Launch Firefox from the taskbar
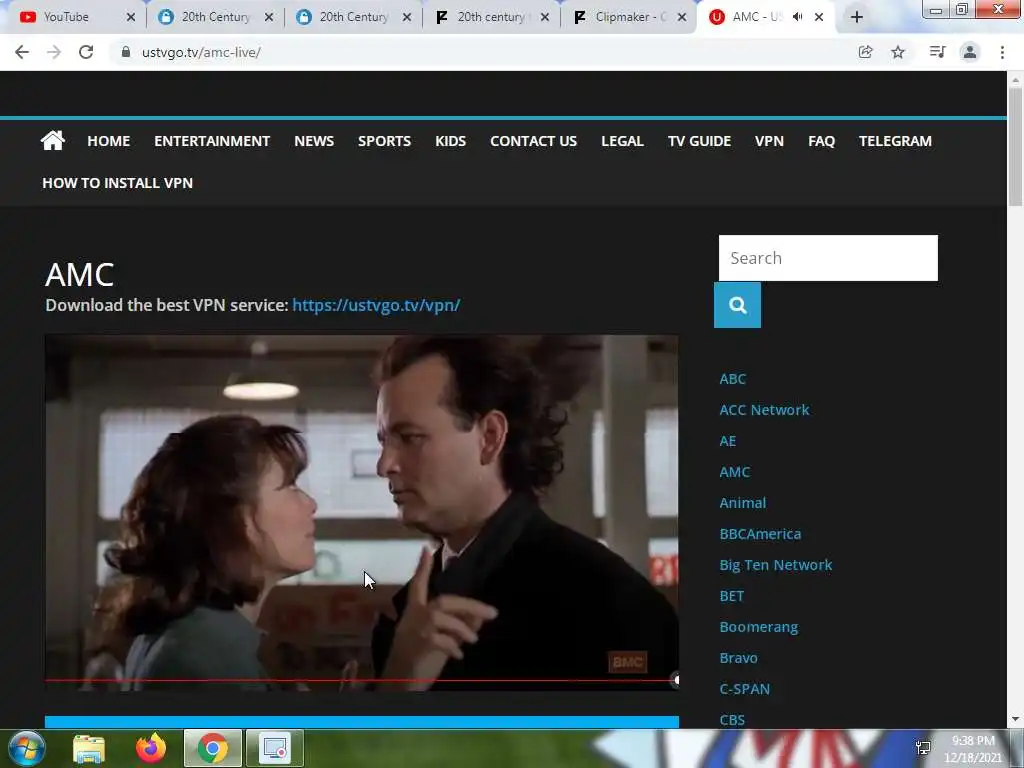This screenshot has width=1024, height=768. [151, 748]
